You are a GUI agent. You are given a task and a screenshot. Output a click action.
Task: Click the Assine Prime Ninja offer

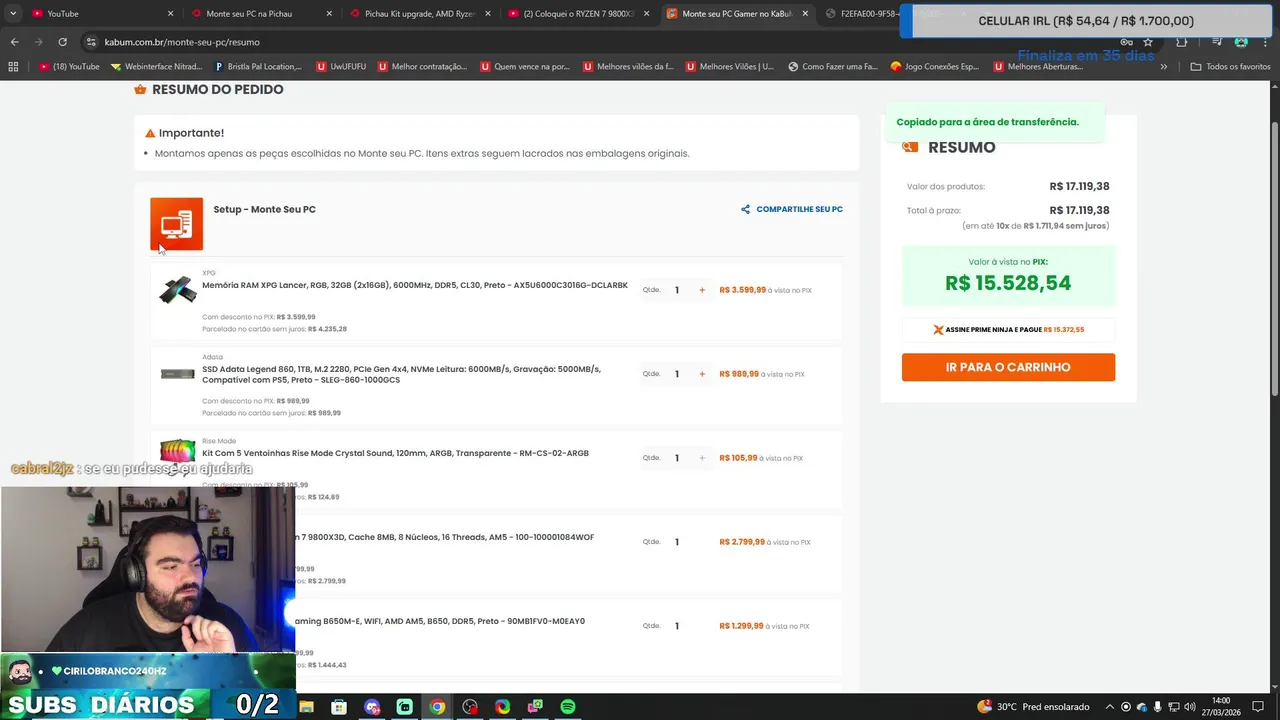[1008, 329]
